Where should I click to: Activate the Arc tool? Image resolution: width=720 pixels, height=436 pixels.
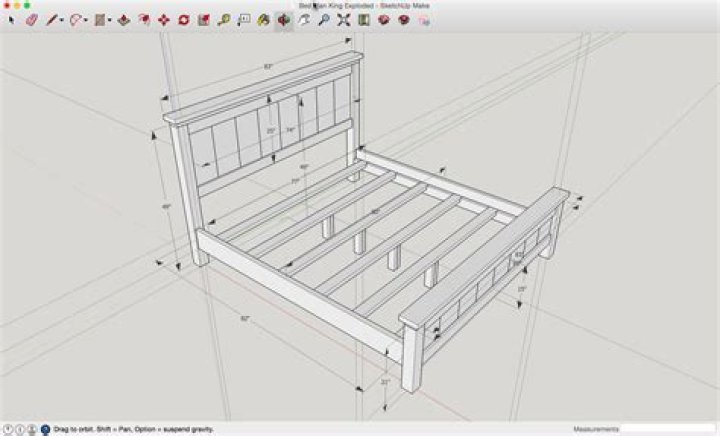tap(75, 20)
